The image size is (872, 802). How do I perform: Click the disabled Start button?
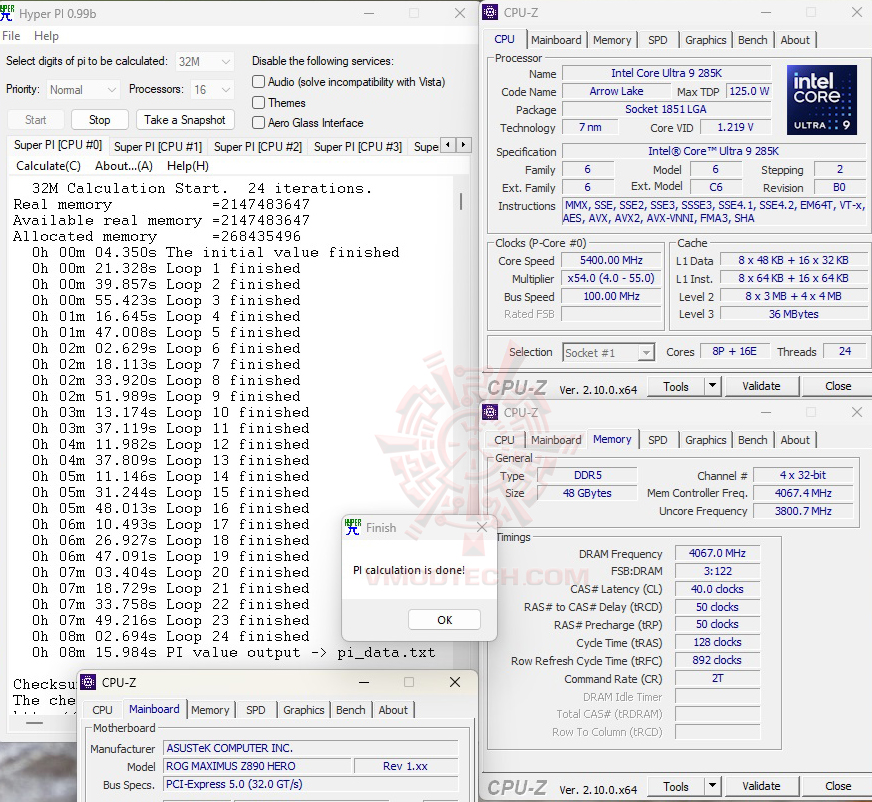click(x=36, y=120)
